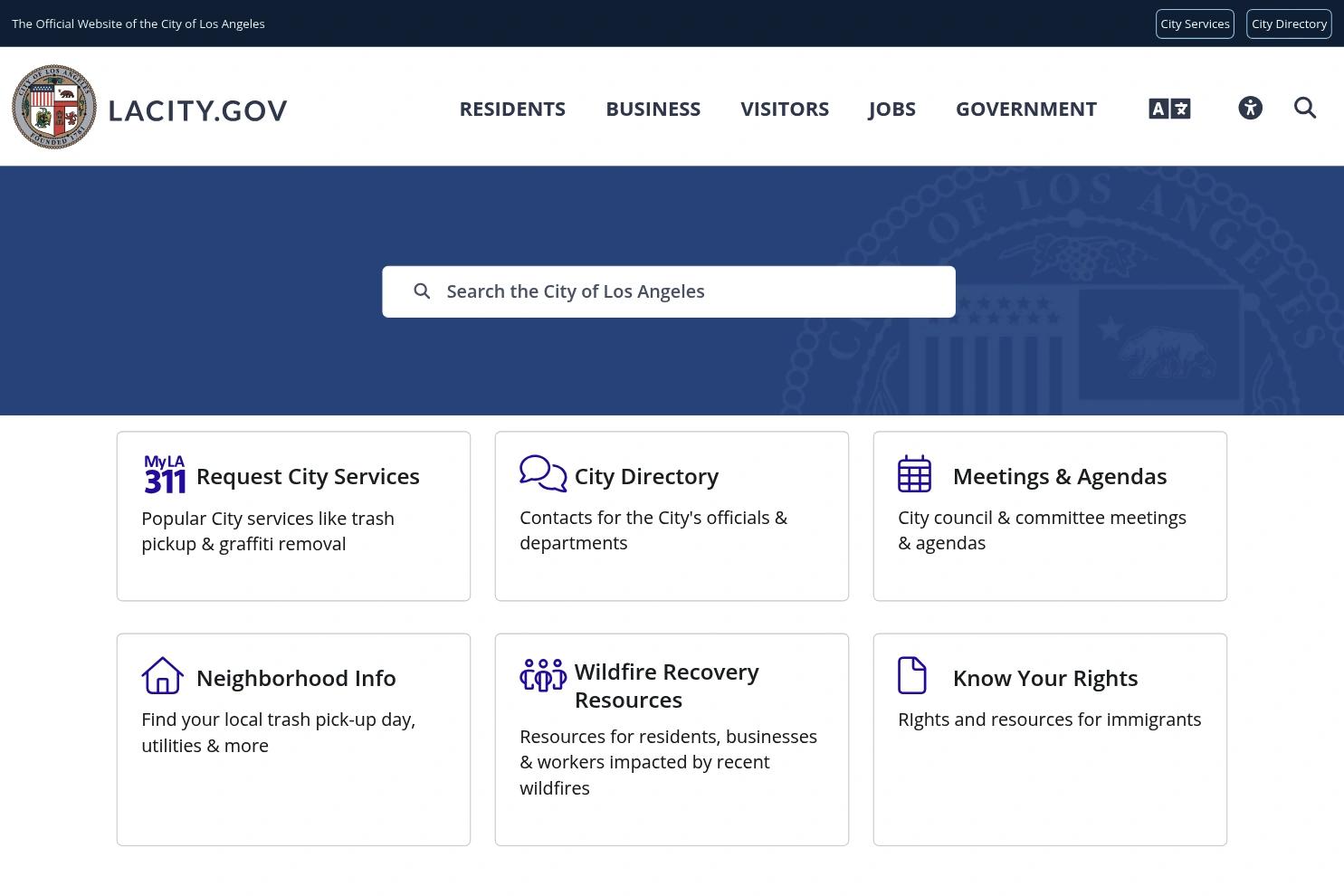Click the Wildfire Recovery people icon

[543, 675]
